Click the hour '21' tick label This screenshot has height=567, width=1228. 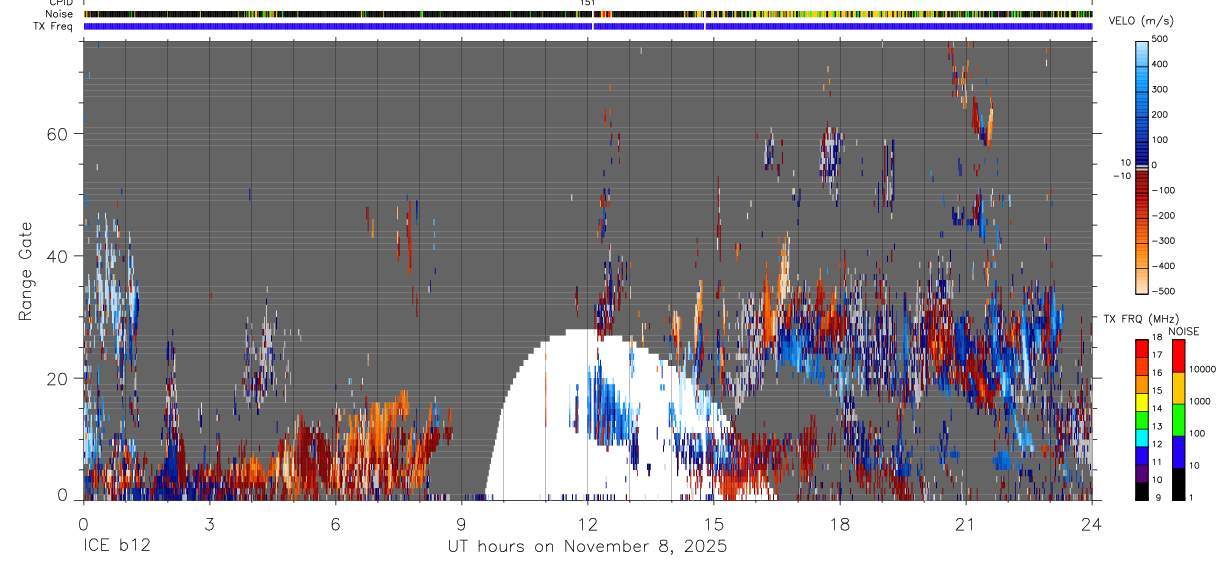tap(965, 524)
